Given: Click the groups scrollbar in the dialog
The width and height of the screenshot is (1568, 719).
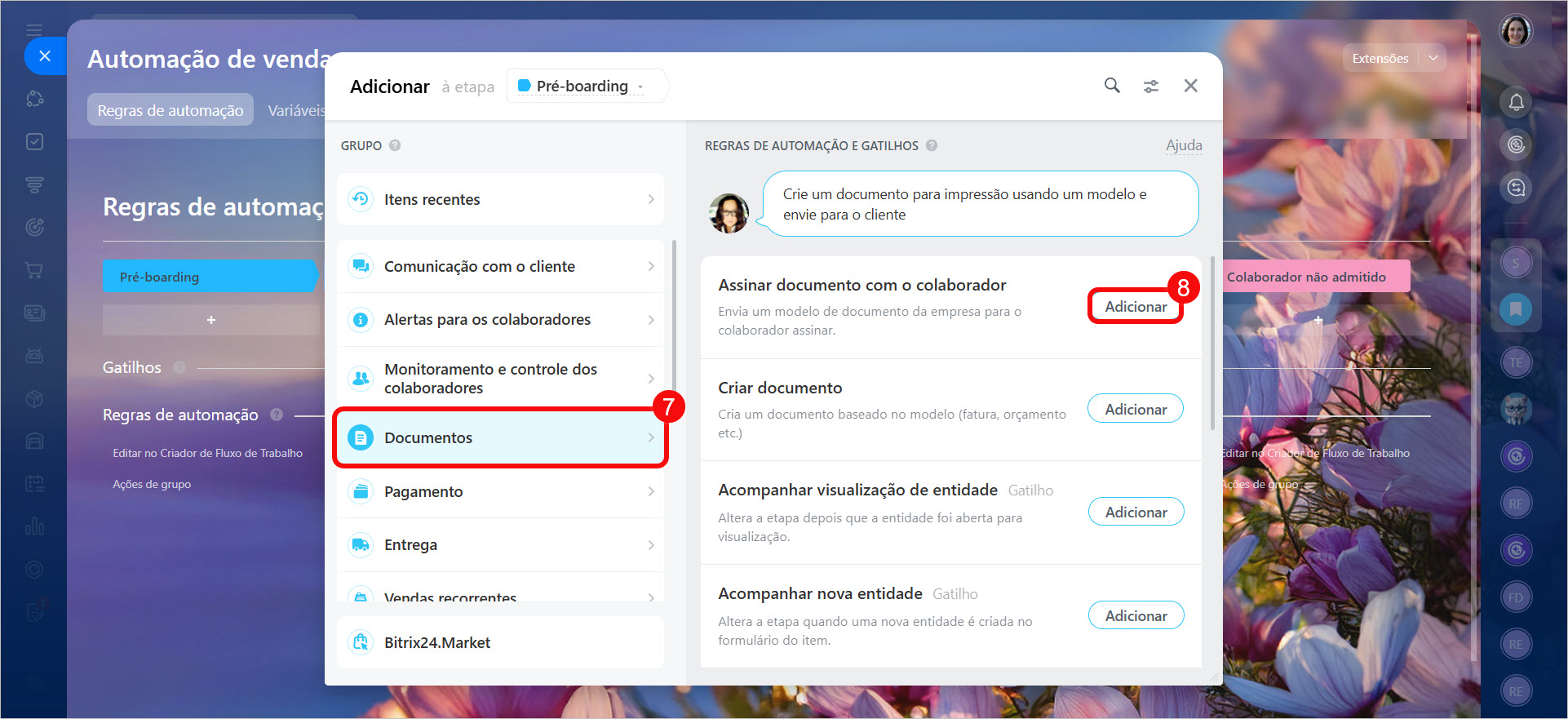Looking at the screenshot, I should tap(674, 318).
